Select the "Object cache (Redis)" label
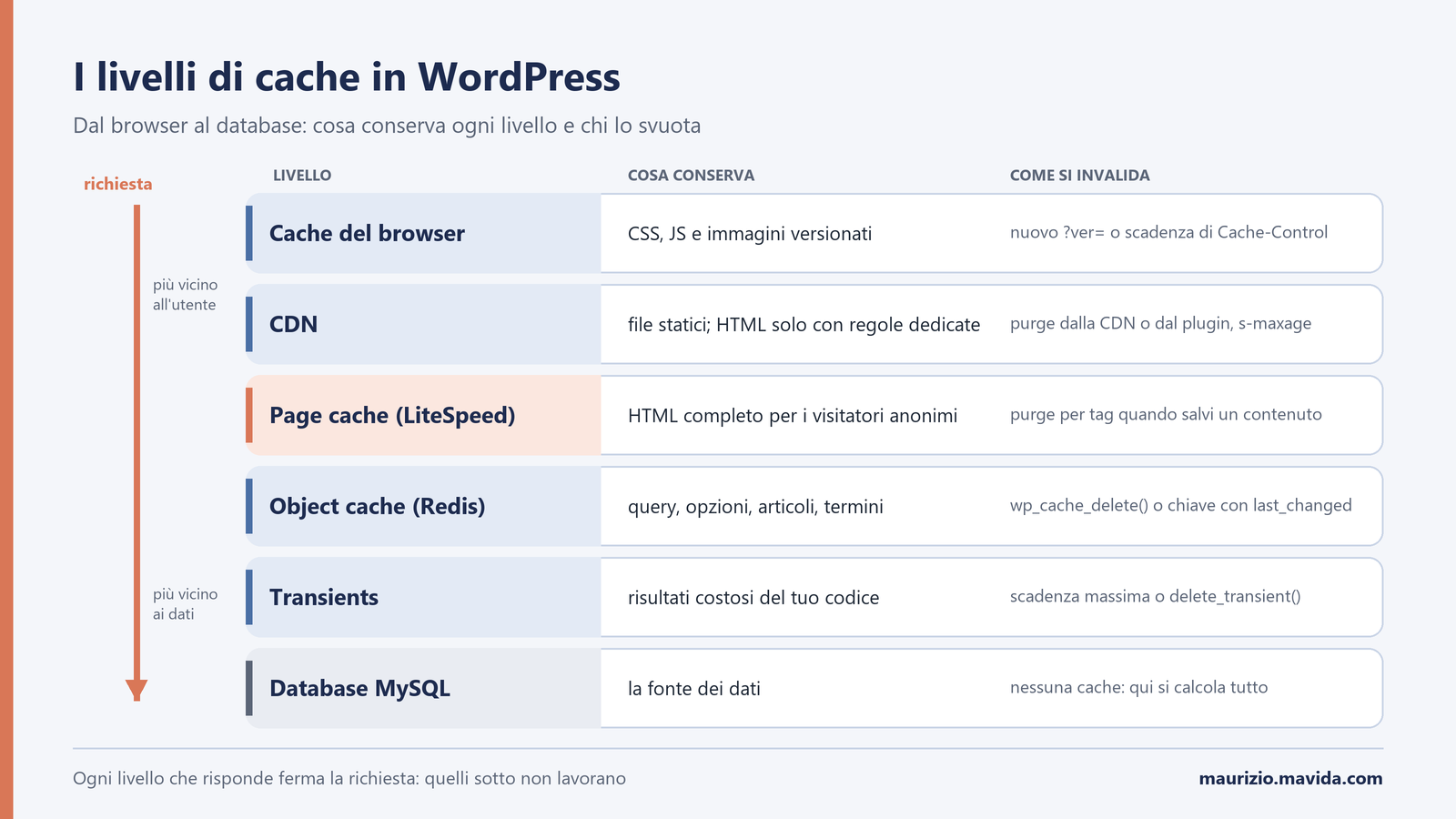The width and height of the screenshot is (1456, 819). tap(377, 507)
